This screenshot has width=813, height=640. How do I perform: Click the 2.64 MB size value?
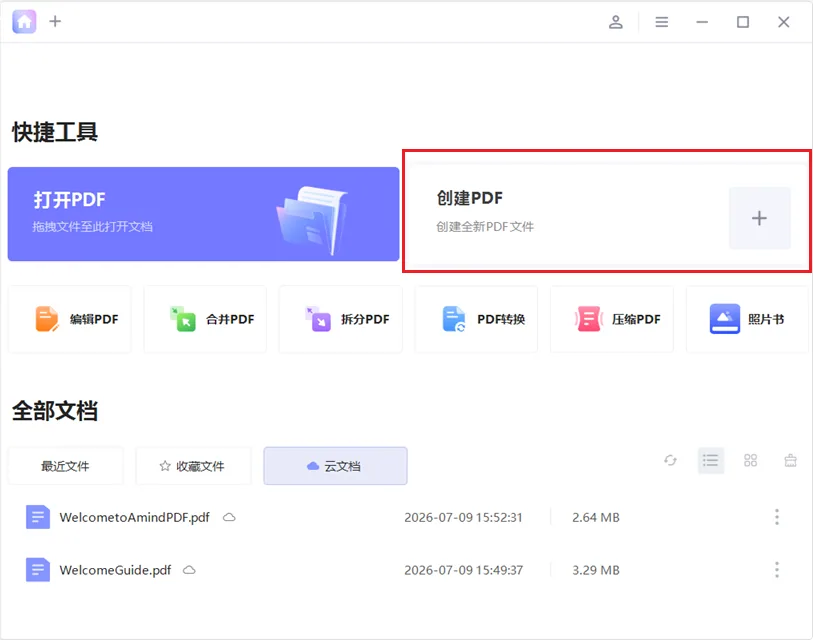[x=596, y=518]
